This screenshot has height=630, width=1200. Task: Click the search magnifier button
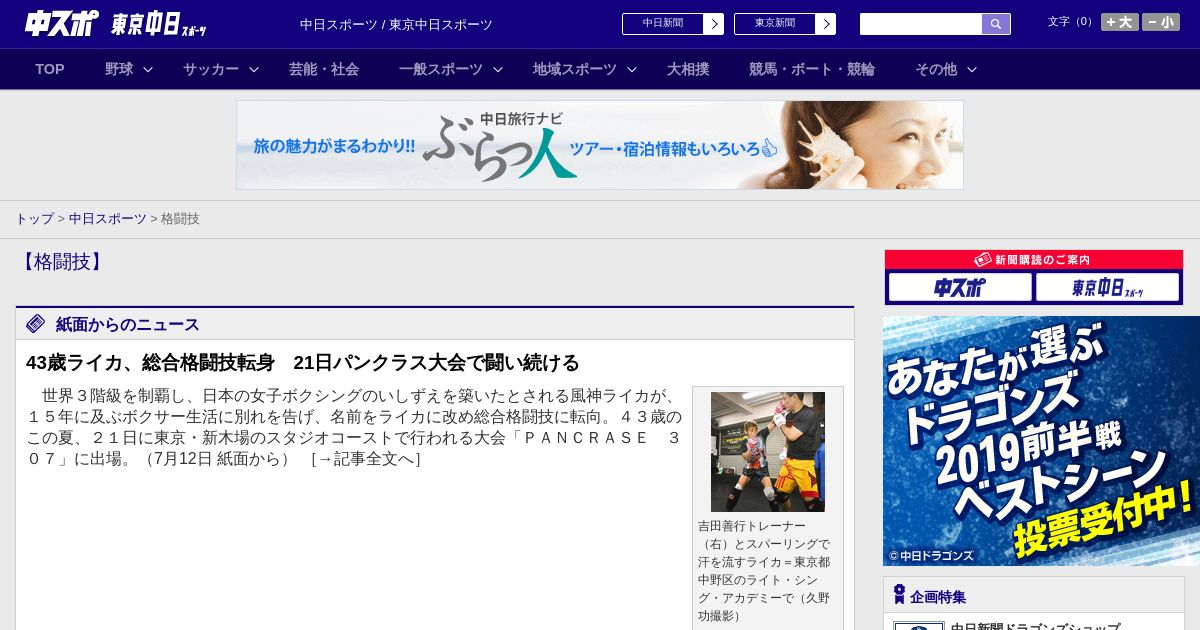996,24
